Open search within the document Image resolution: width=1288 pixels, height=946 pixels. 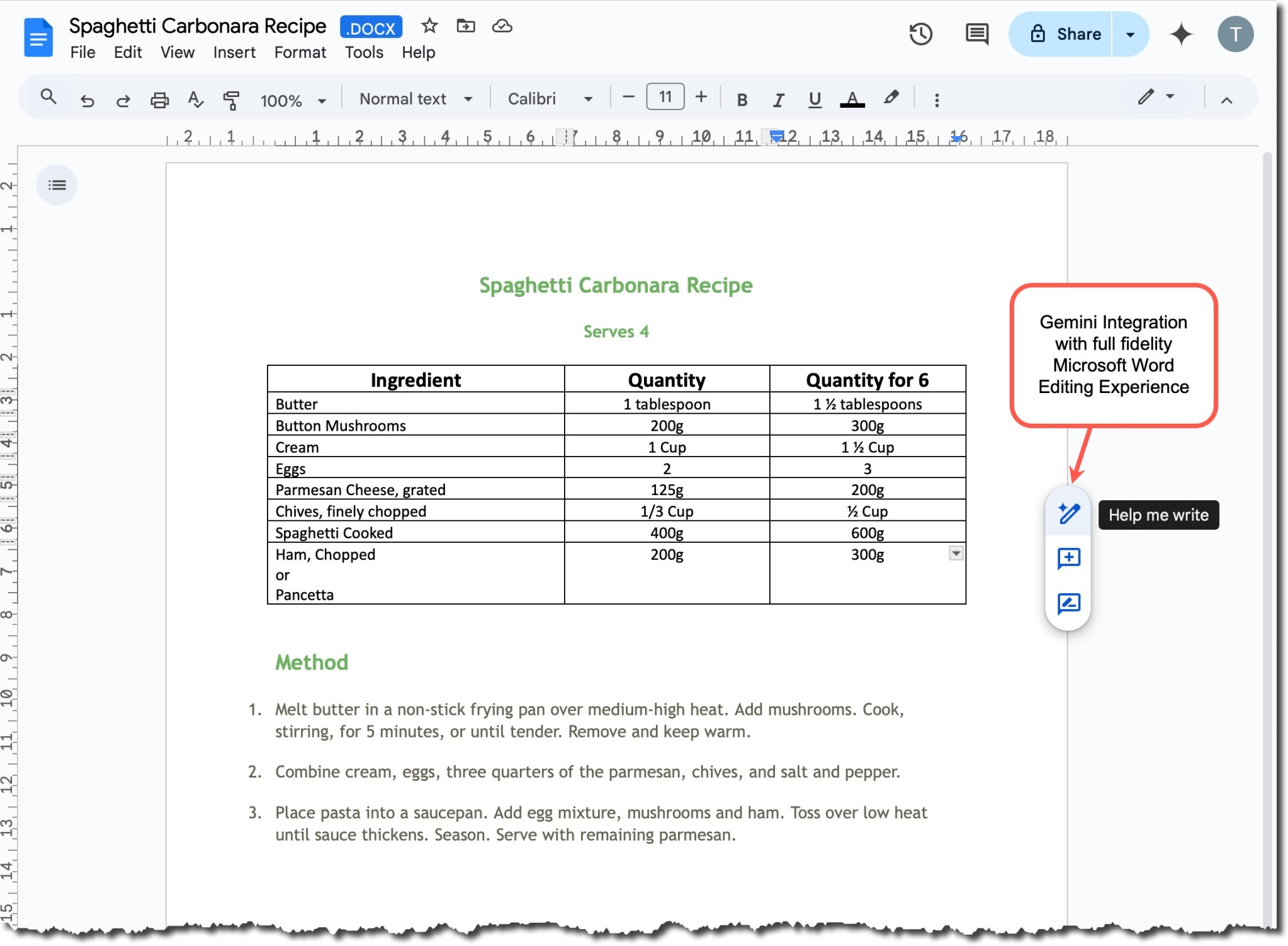click(x=48, y=98)
